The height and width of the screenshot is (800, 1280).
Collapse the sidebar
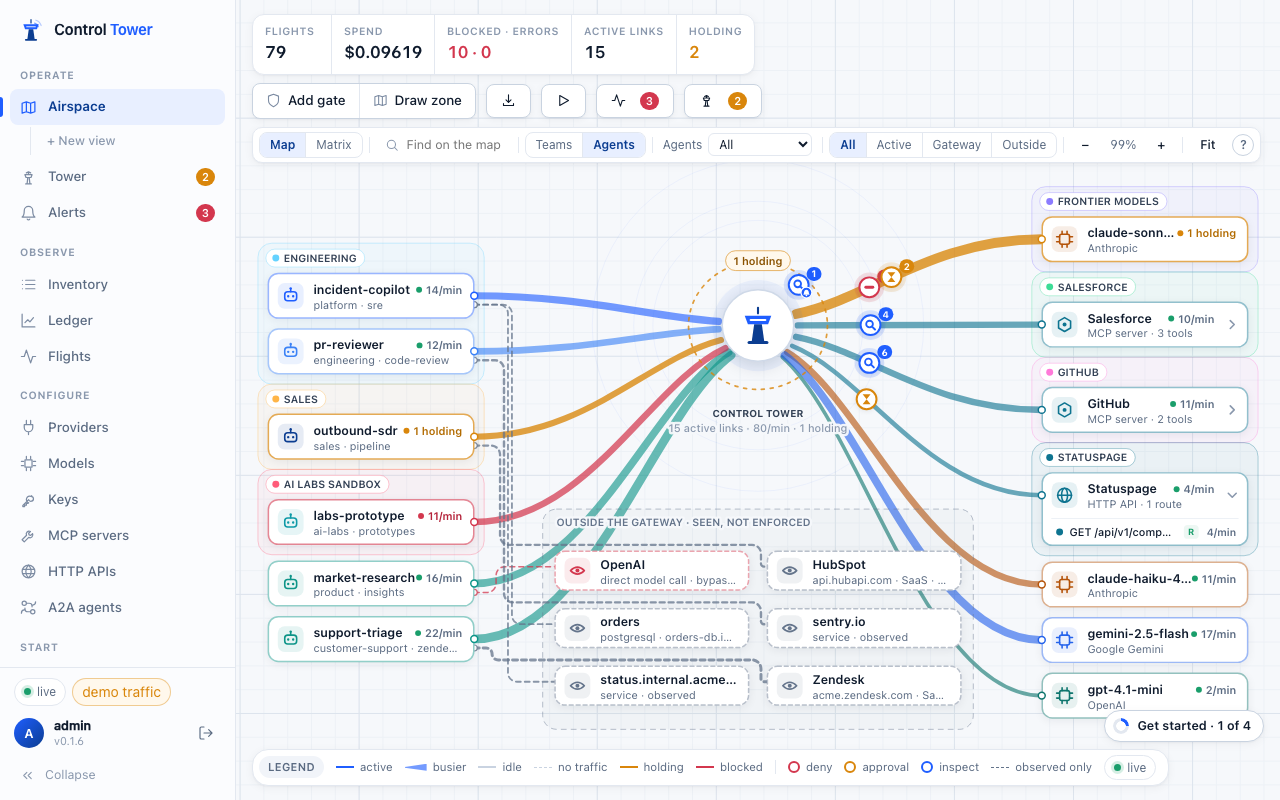click(59, 775)
